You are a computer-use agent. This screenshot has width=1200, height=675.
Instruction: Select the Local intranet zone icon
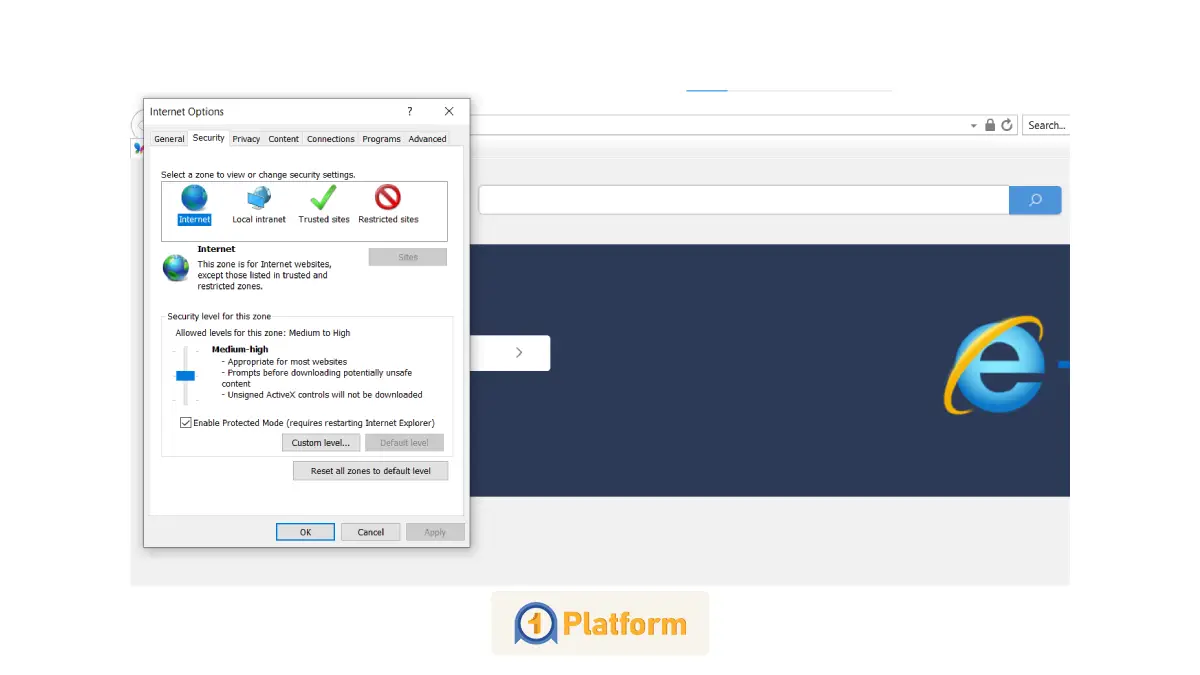[x=259, y=199]
